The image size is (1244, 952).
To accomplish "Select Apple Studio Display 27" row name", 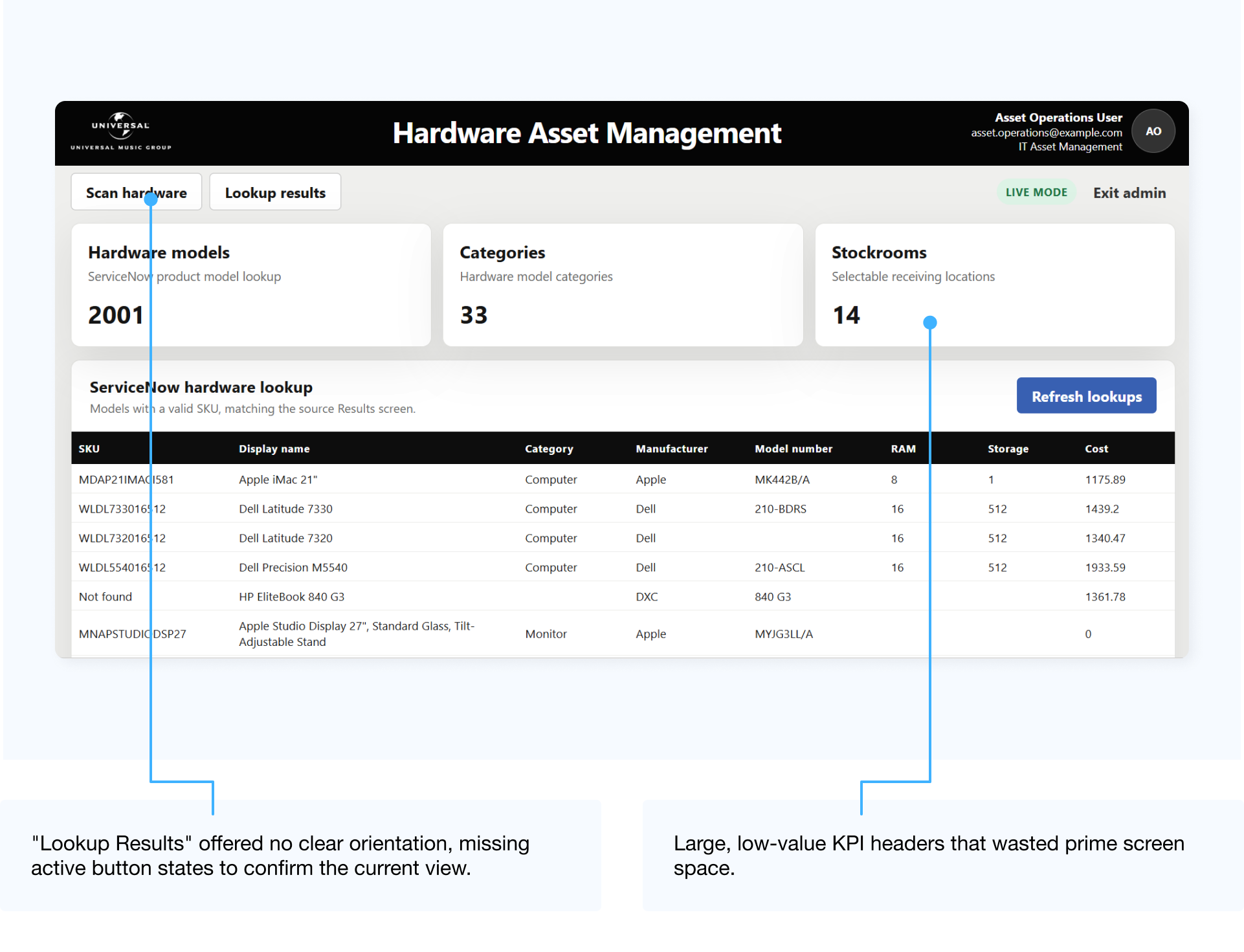I will 357,634.
